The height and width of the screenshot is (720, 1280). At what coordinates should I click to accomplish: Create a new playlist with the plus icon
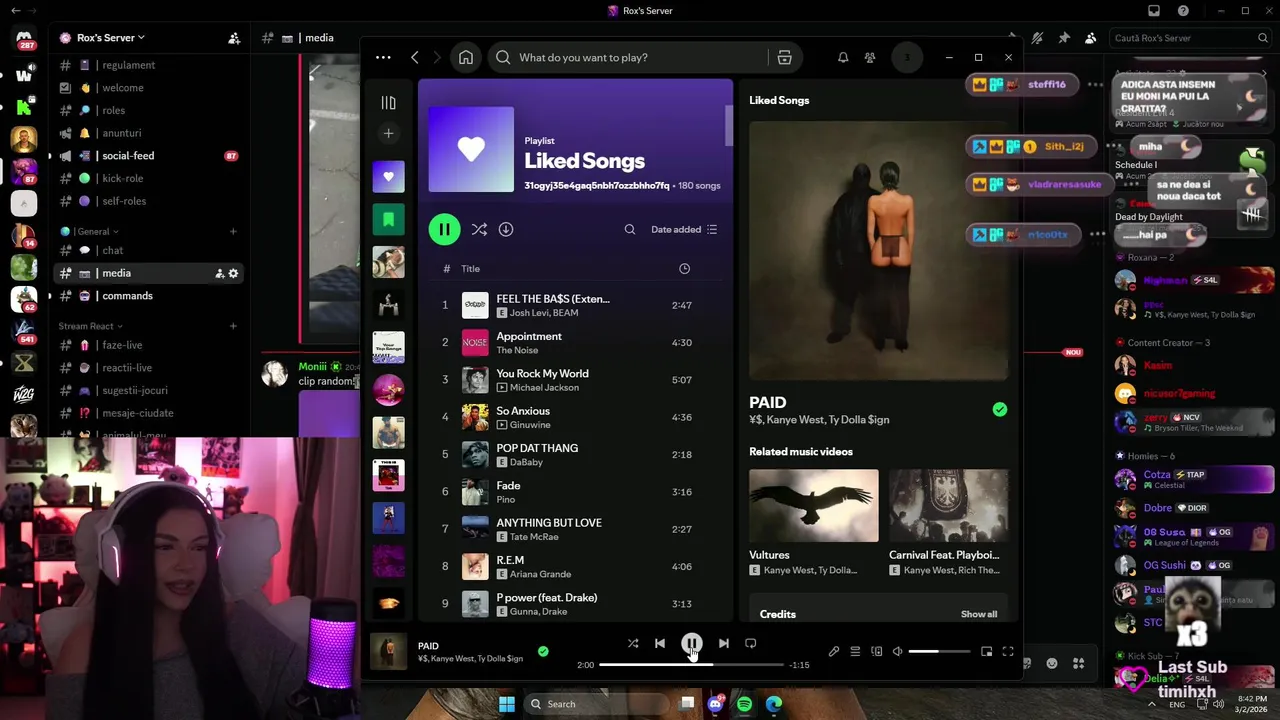tap(388, 133)
